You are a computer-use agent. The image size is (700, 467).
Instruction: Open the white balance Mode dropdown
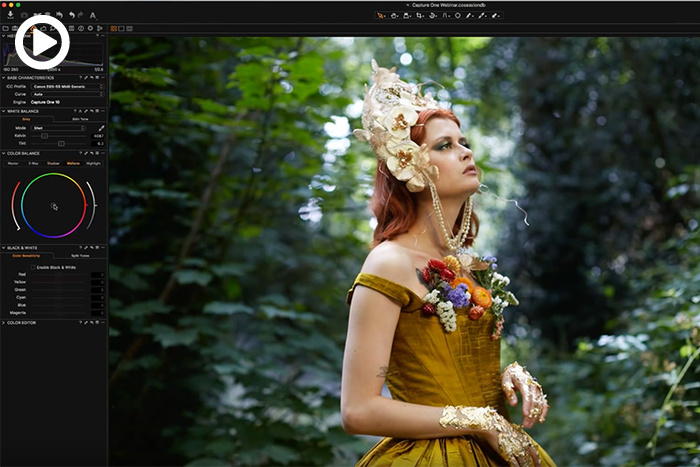[58, 128]
